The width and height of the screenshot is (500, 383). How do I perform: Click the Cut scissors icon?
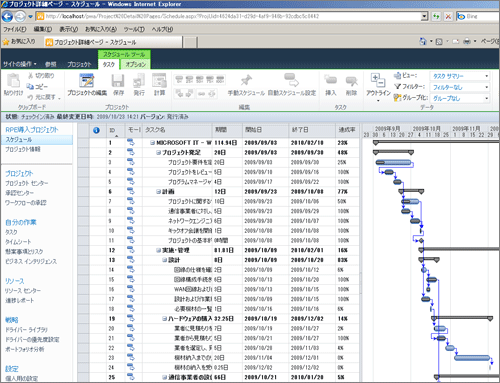[31, 76]
